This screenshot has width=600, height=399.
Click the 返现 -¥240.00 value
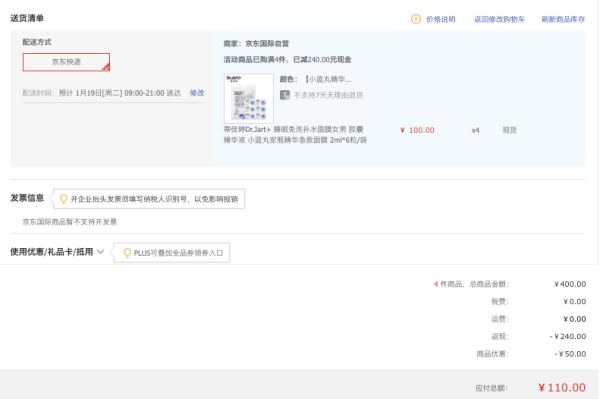tap(568, 336)
